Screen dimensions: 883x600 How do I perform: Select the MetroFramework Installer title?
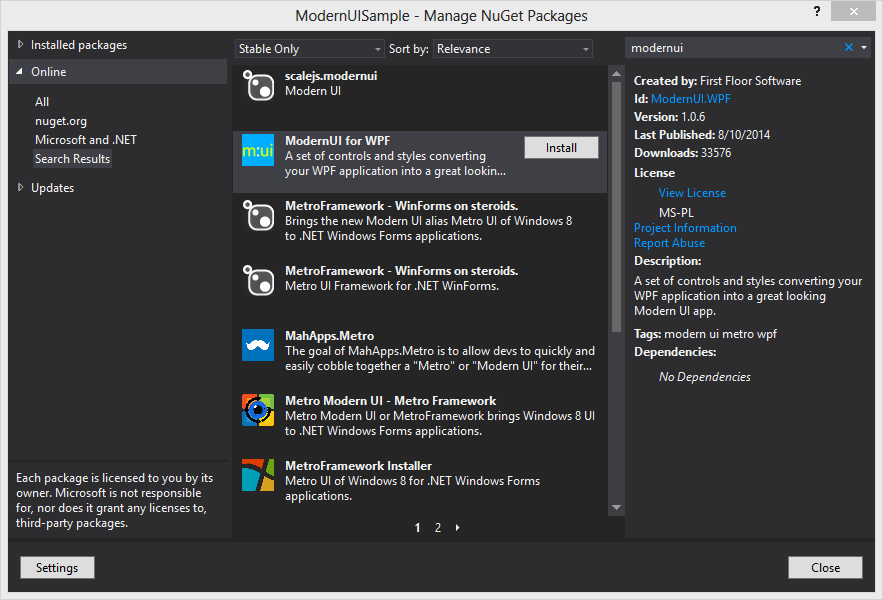[x=358, y=466]
